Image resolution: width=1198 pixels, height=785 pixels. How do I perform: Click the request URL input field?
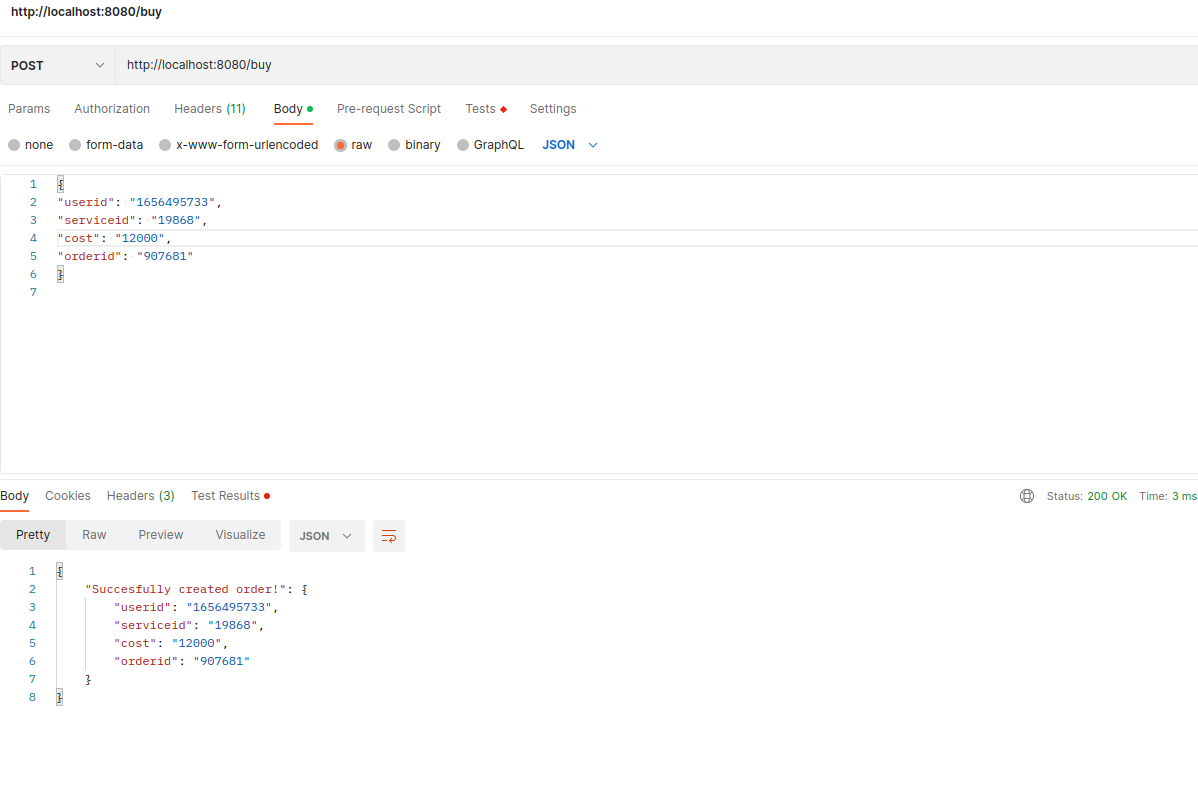point(400,64)
